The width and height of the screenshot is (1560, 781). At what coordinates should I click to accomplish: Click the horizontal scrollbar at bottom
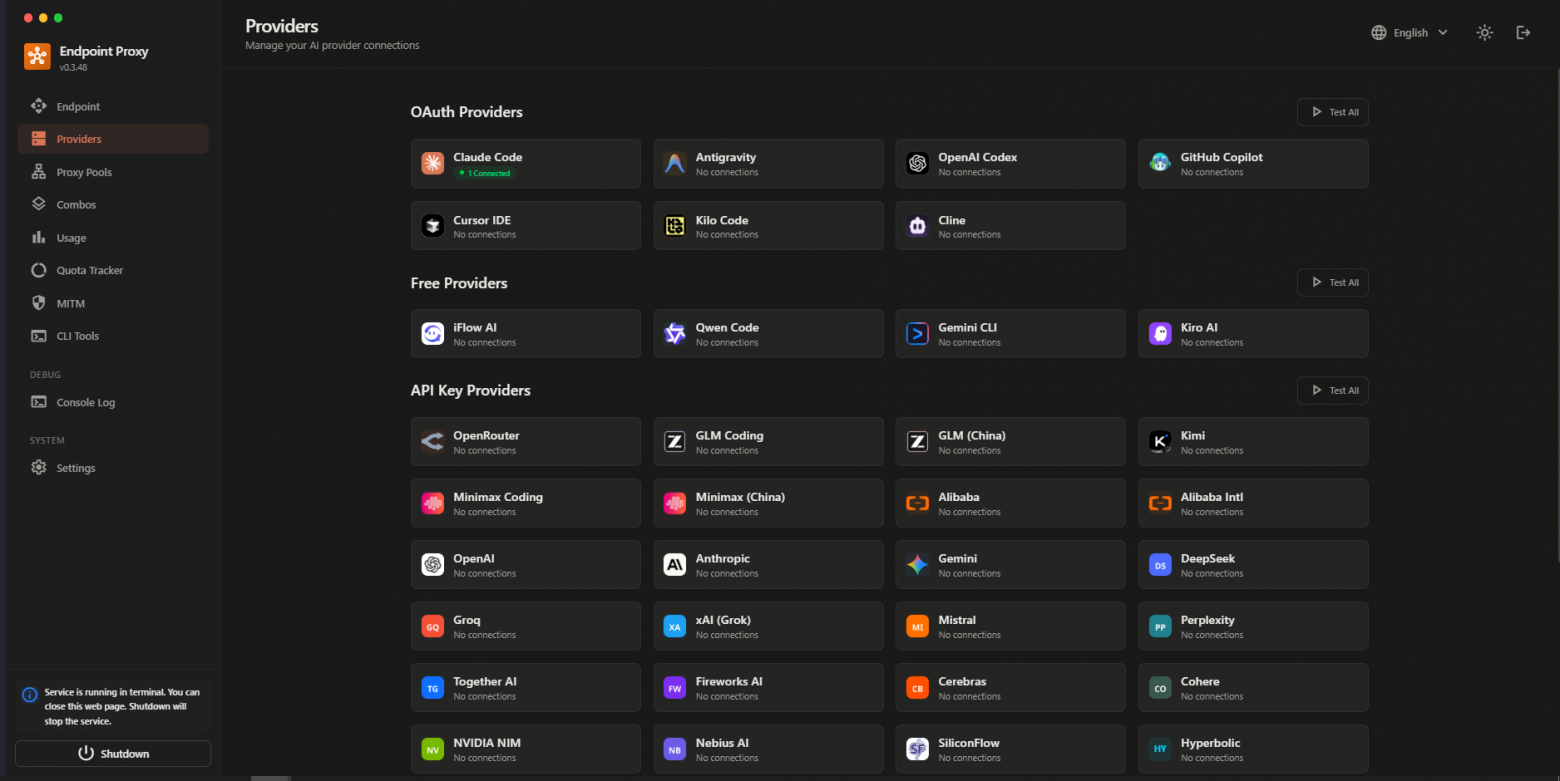tap(270, 777)
